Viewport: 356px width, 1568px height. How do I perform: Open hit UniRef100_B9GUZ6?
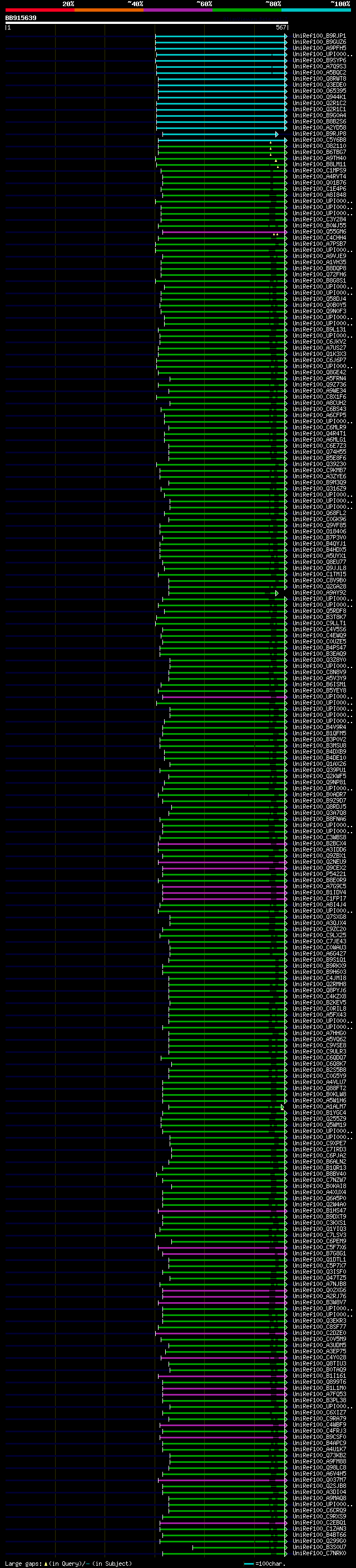pyautogui.click(x=319, y=42)
